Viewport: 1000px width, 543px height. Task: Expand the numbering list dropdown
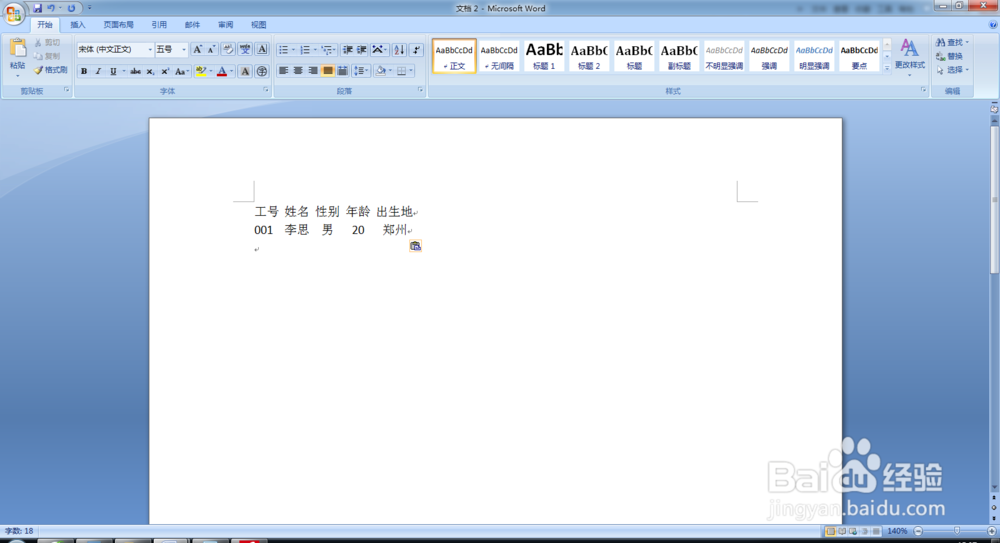(315, 50)
